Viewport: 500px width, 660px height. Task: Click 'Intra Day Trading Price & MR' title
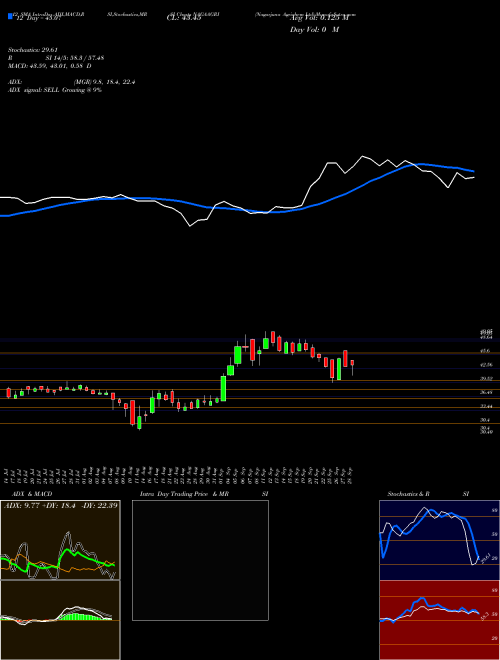(x=184, y=494)
